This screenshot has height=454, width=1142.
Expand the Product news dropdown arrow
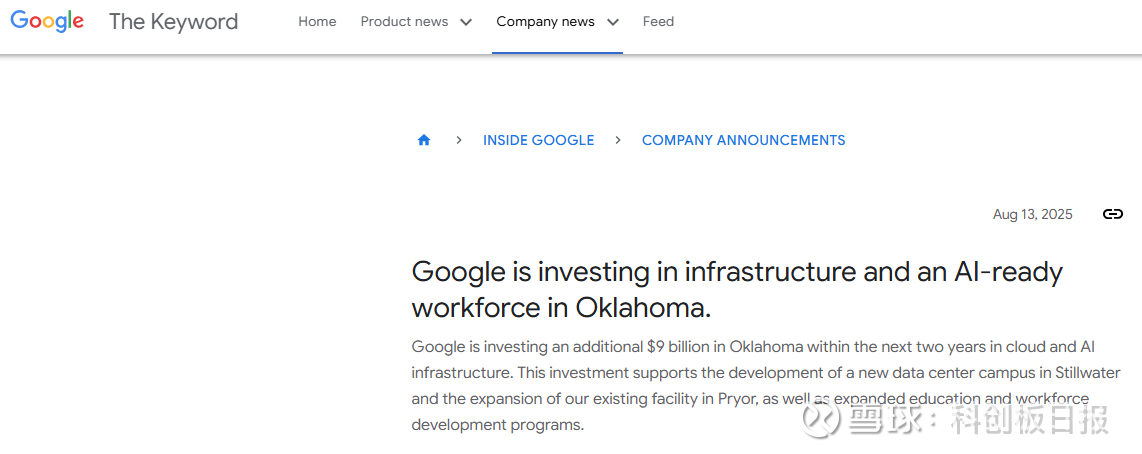click(465, 22)
